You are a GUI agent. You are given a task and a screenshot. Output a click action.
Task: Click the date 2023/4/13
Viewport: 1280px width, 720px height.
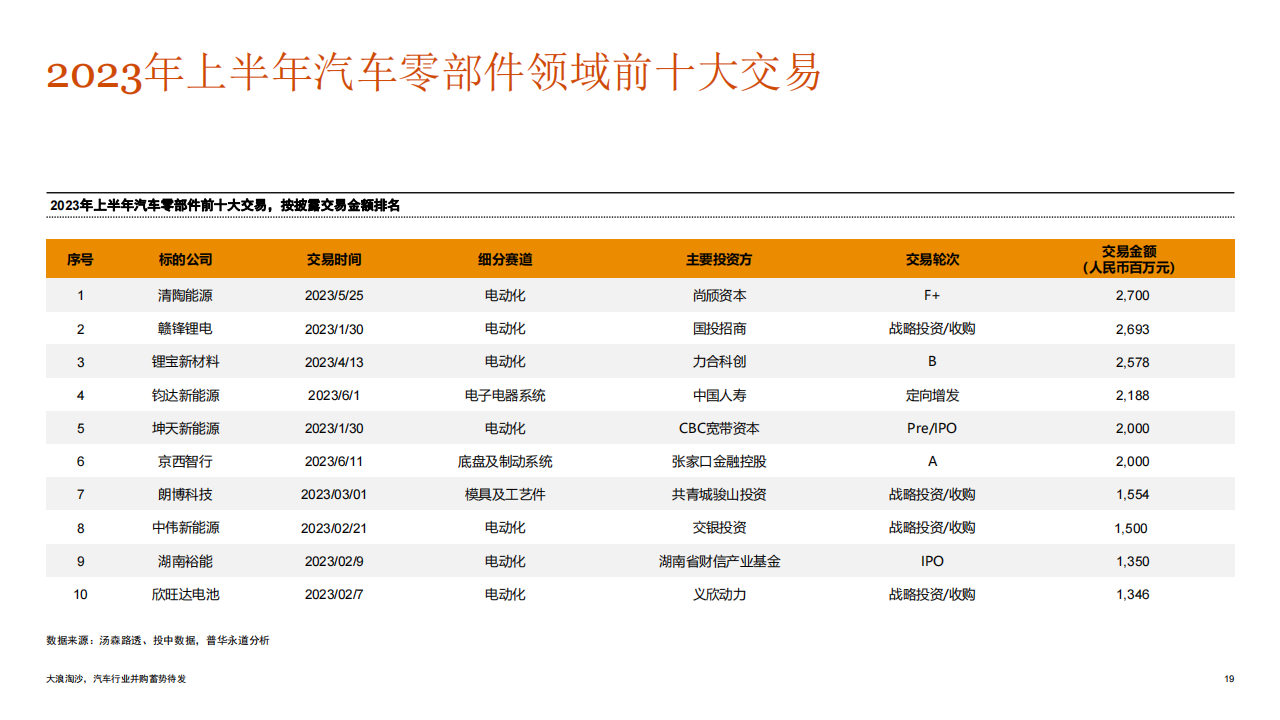(x=334, y=361)
